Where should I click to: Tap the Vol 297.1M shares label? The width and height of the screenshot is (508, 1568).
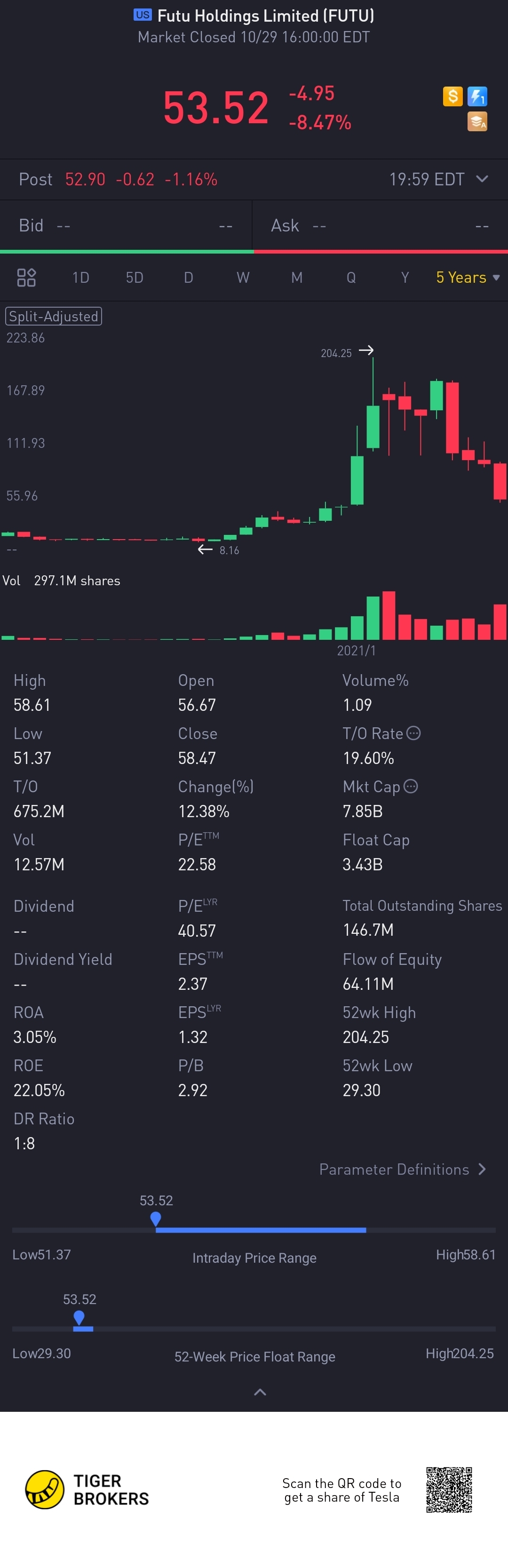pos(62,581)
